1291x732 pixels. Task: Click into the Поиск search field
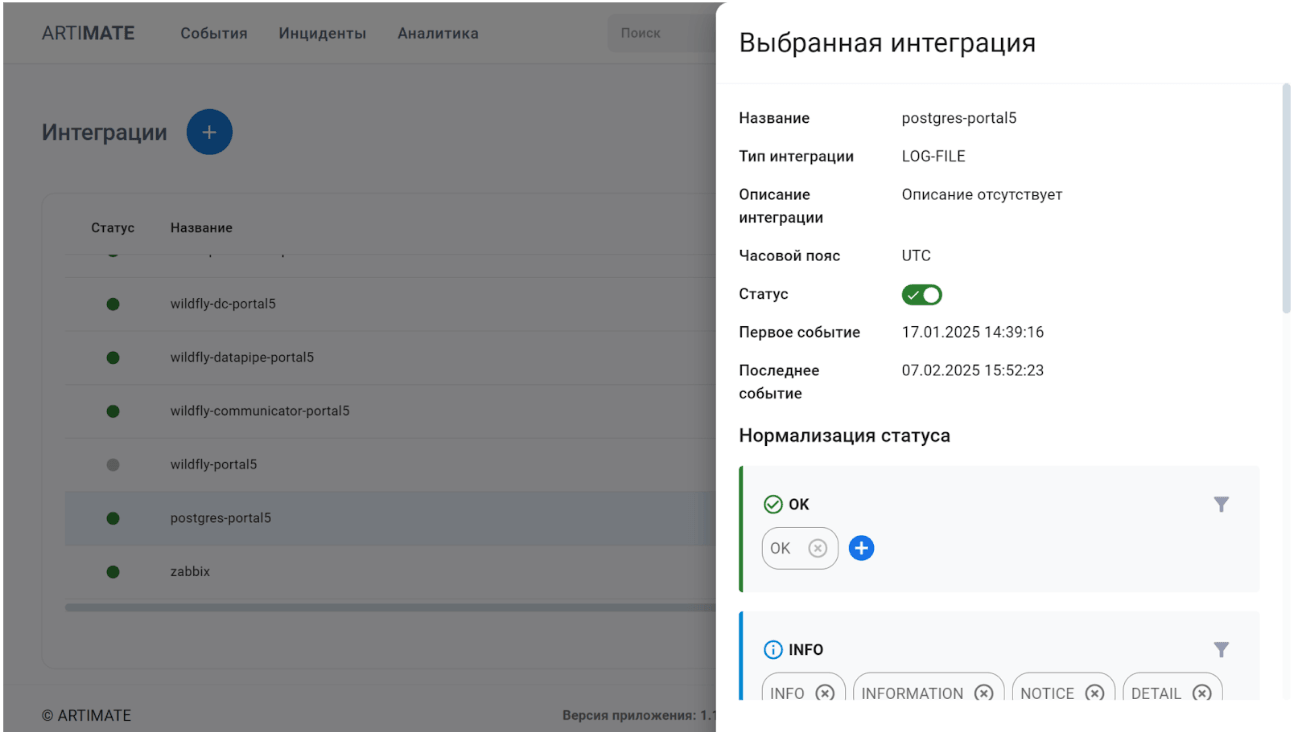pyautogui.click(x=660, y=33)
